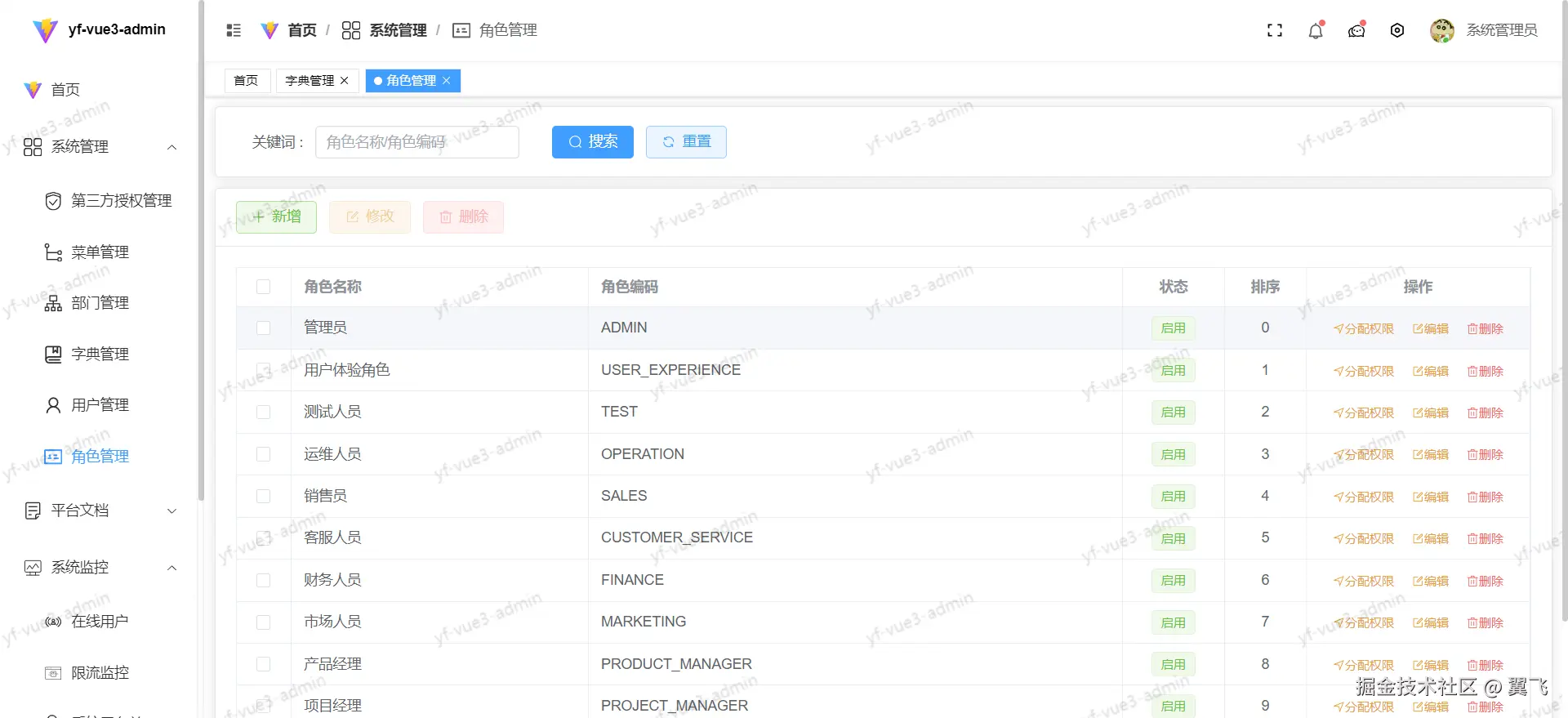This screenshot has width=1568, height=718.
Task: Close the 字典管理 tab
Action: pos(345,80)
